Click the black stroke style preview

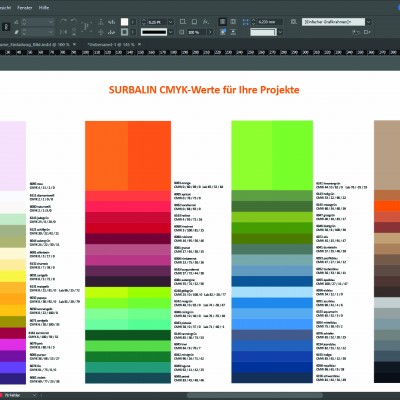click(154, 32)
